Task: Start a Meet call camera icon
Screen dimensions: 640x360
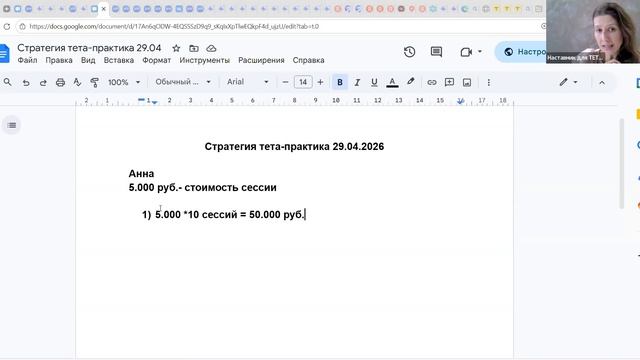Action: pos(466,52)
